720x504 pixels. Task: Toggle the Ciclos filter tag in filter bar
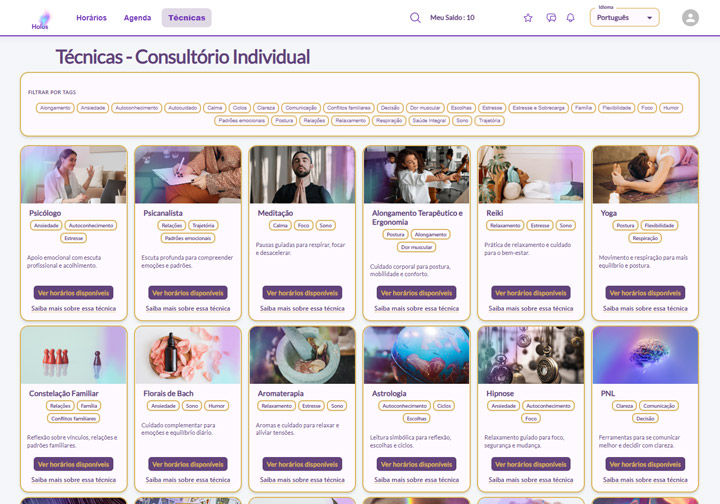click(240, 108)
